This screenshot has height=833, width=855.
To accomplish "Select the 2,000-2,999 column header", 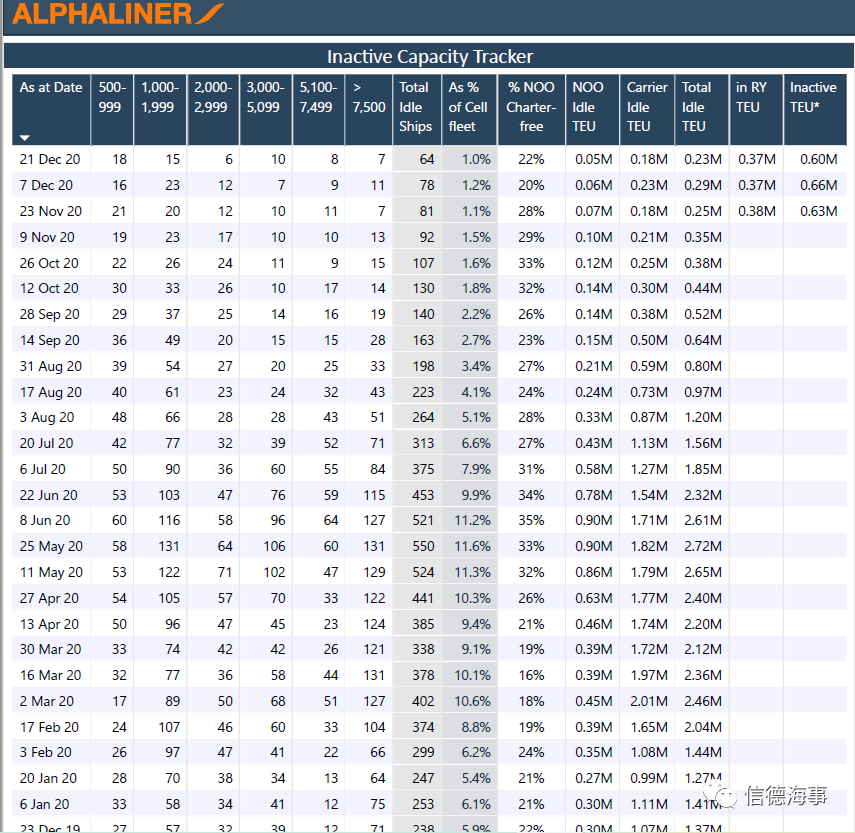I will click(213, 110).
